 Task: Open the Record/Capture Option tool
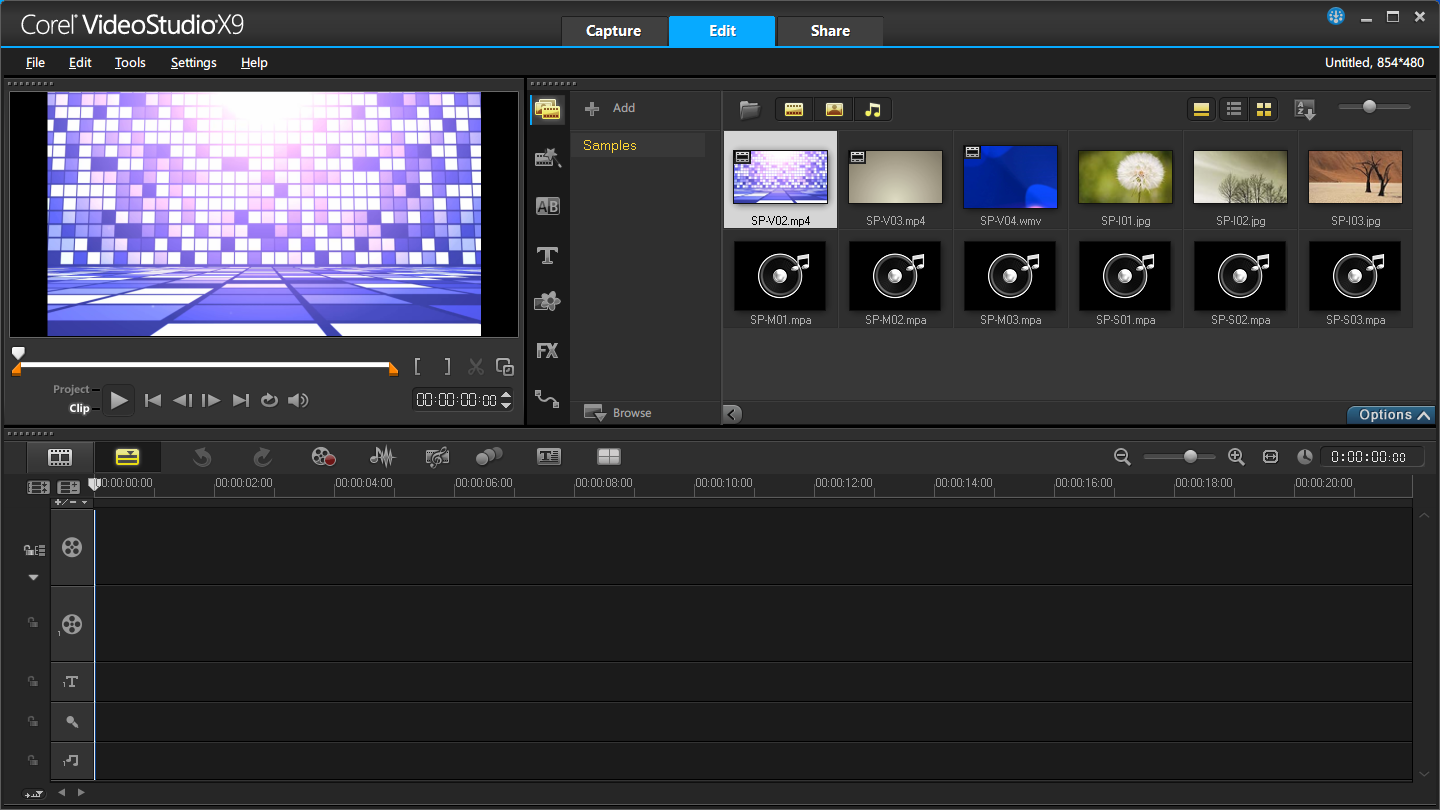(x=322, y=457)
